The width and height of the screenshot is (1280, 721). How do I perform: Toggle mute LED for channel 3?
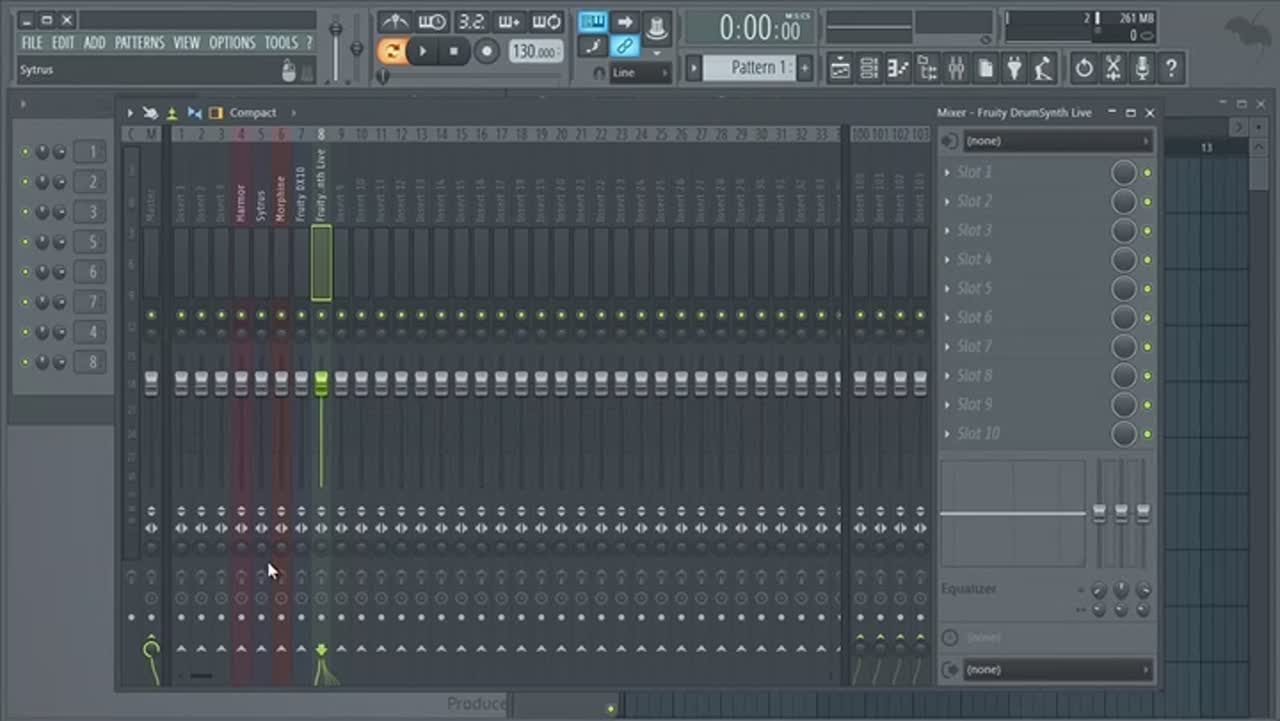tap(26, 212)
